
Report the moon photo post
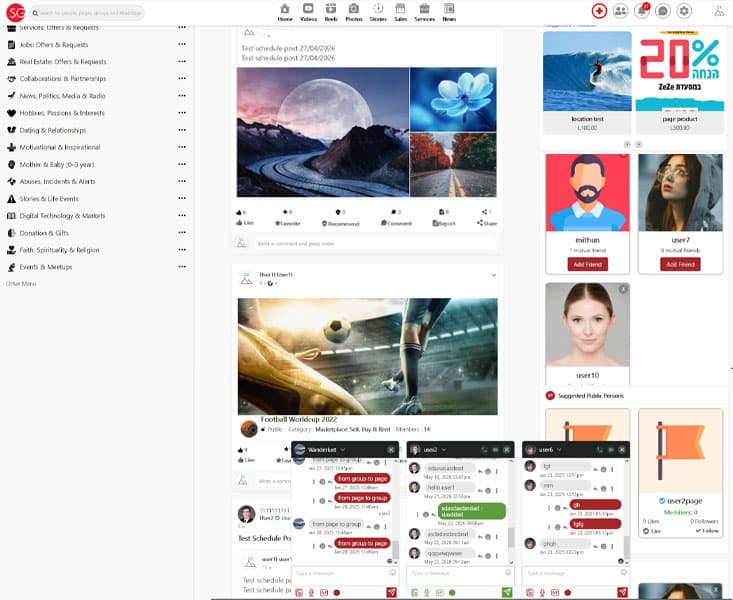point(444,224)
